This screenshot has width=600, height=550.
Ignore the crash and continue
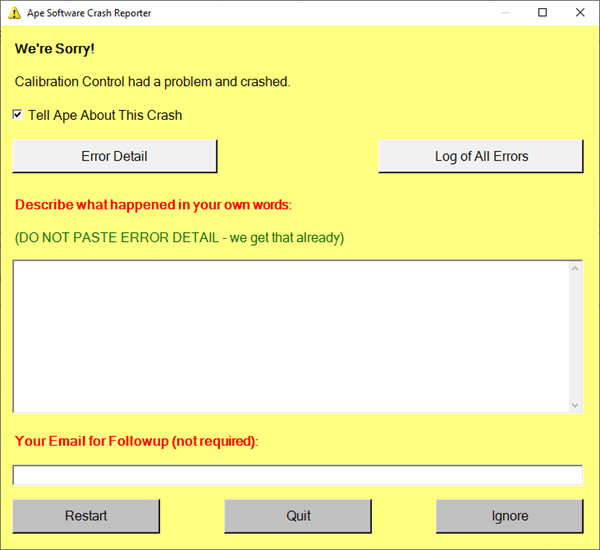510,516
